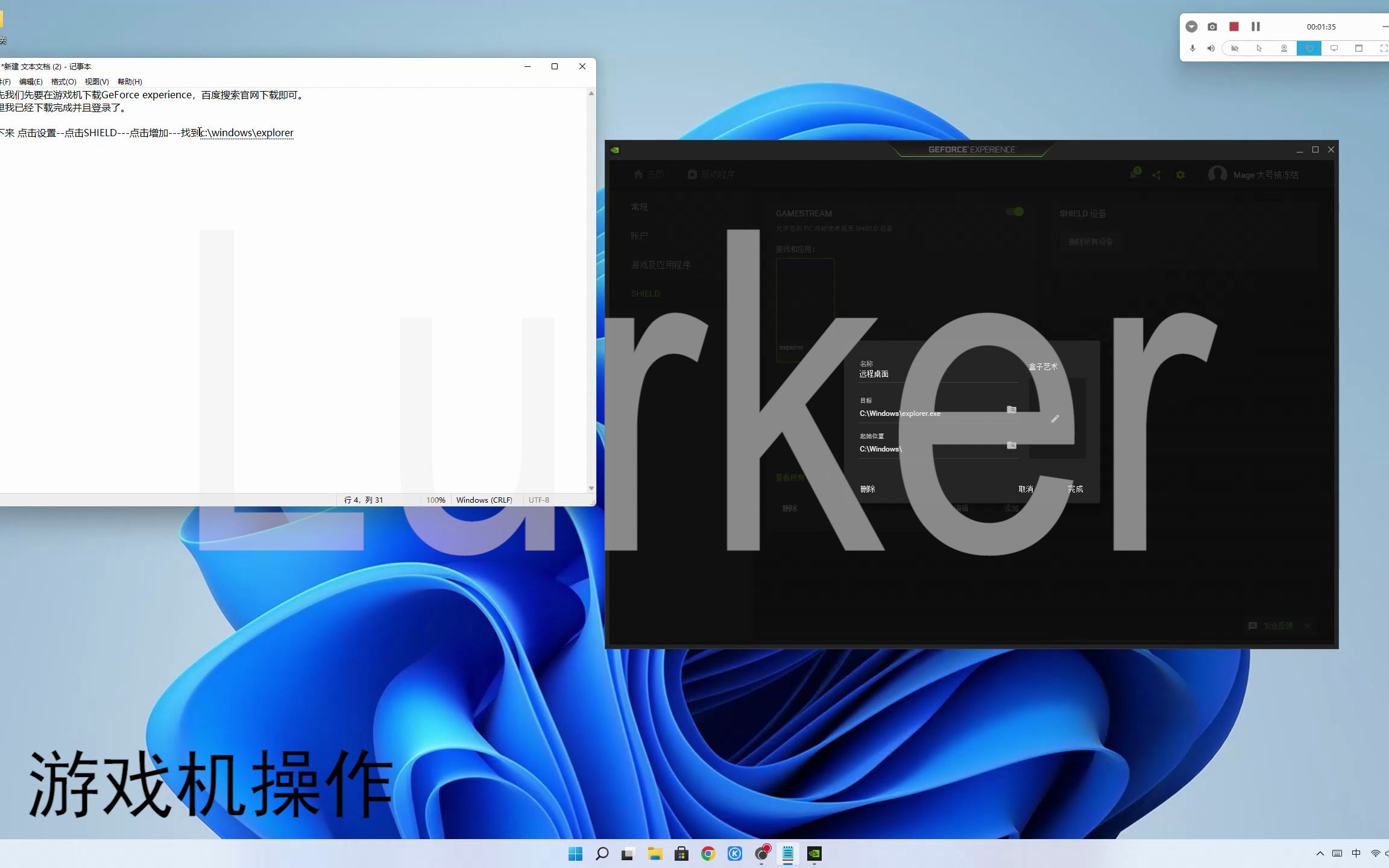This screenshot has width=1389, height=868.
Task: Click the c:\windows\explorer text in Notepad
Action: coord(247,133)
